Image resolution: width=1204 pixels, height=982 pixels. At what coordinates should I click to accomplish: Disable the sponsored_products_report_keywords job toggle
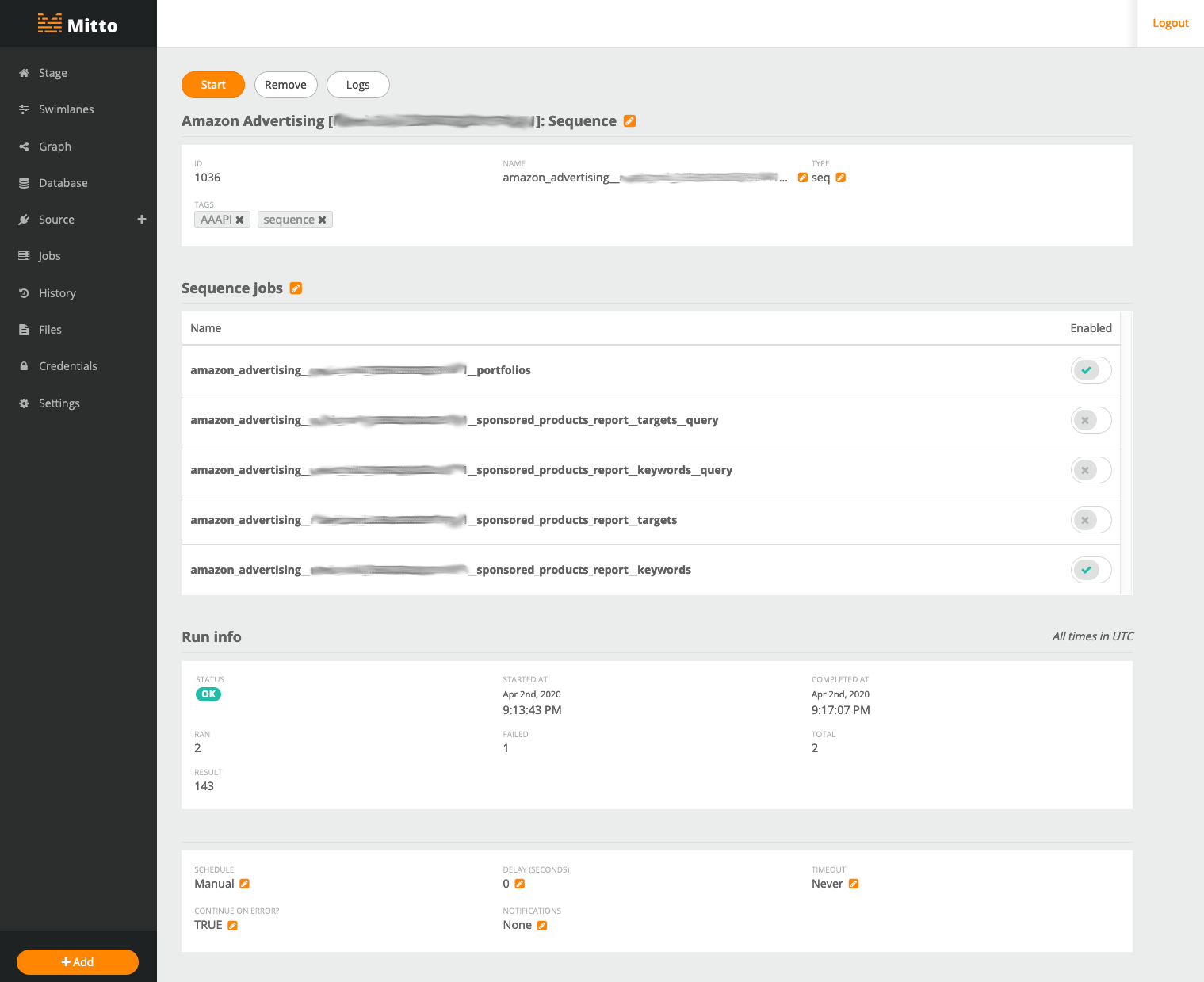(1091, 570)
